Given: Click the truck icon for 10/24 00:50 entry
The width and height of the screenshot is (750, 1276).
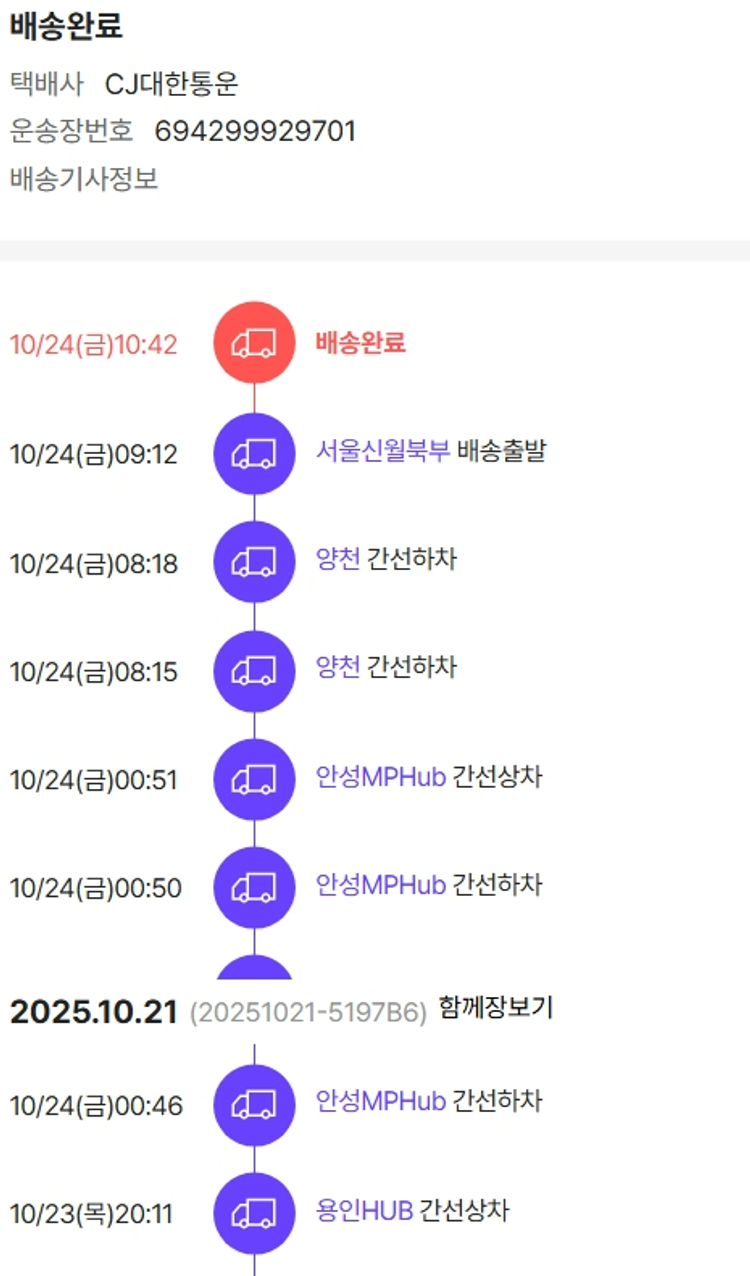Looking at the screenshot, I should 254,887.
